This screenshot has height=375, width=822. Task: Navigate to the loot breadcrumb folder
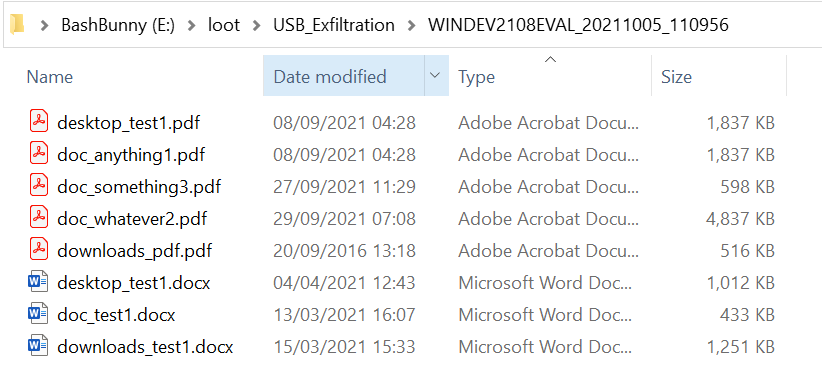pos(224,25)
